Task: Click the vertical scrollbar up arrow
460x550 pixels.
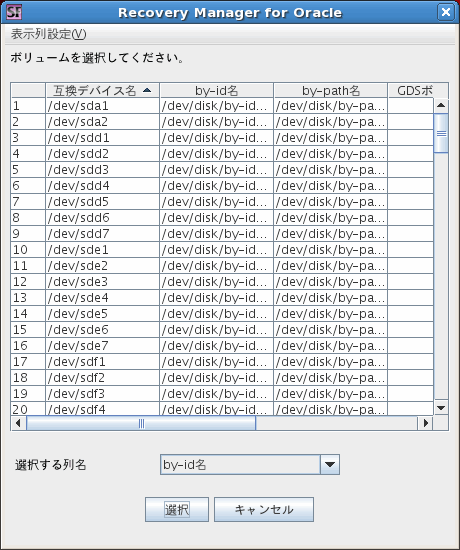Action: [441, 105]
